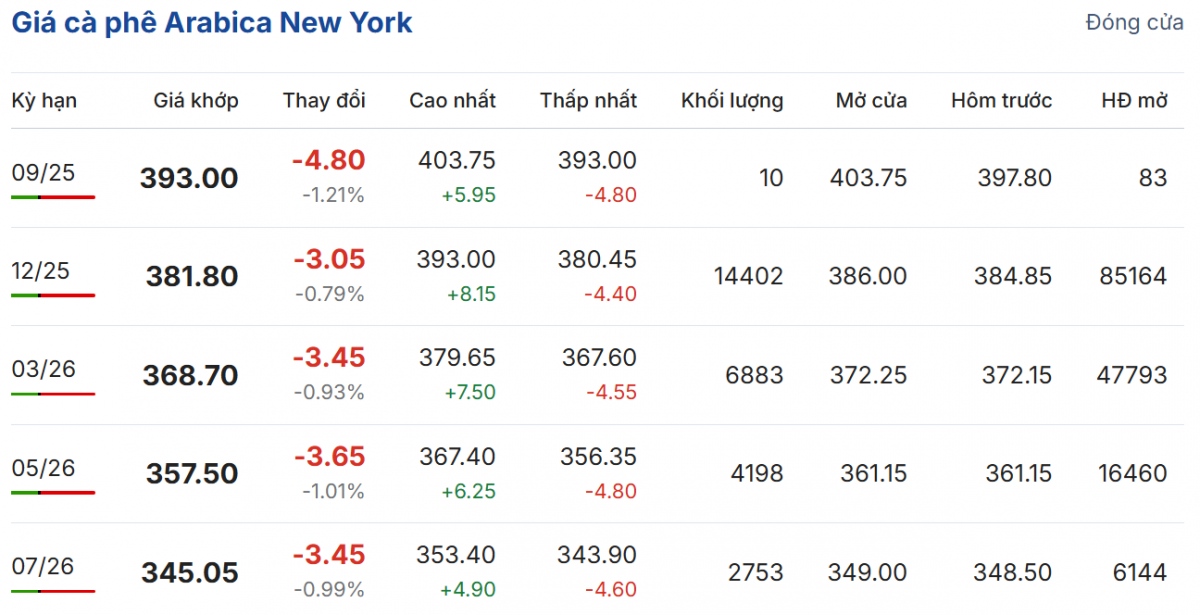Click the HĐ mở column header

[x=1134, y=100]
